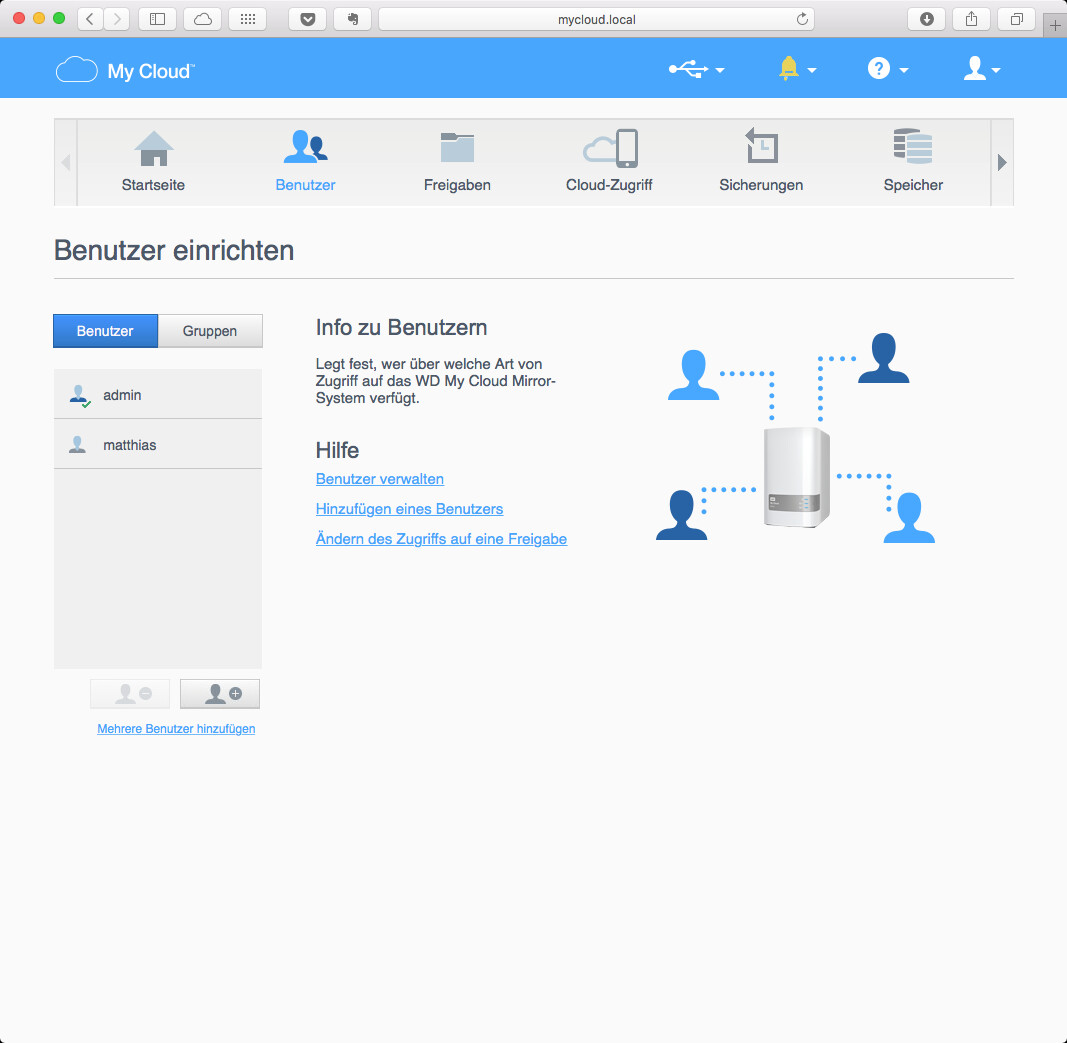1067x1043 pixels.
Task: Click the Mehrere Benutzer hinzufügen link
Action: click(x=176, y=729)
